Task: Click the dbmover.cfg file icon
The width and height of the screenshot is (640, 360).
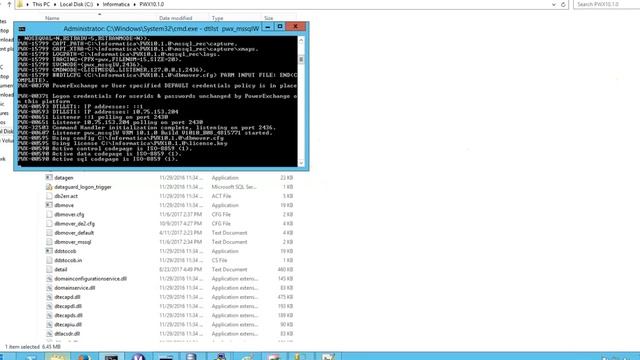Action: (49, 214)
